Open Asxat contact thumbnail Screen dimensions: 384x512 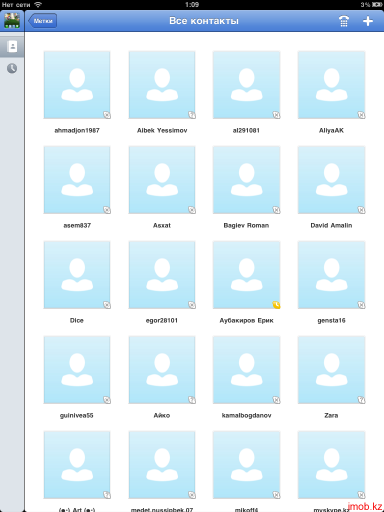162,180
